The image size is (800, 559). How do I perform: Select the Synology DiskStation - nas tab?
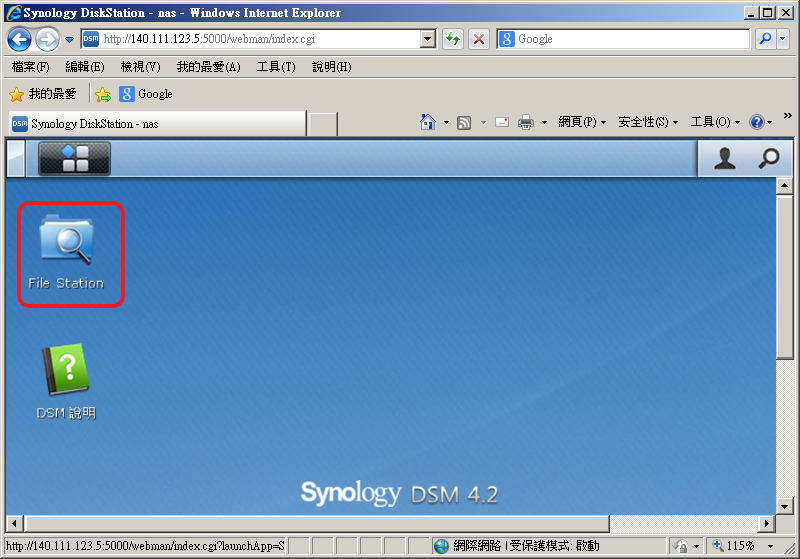click(157, 123)
